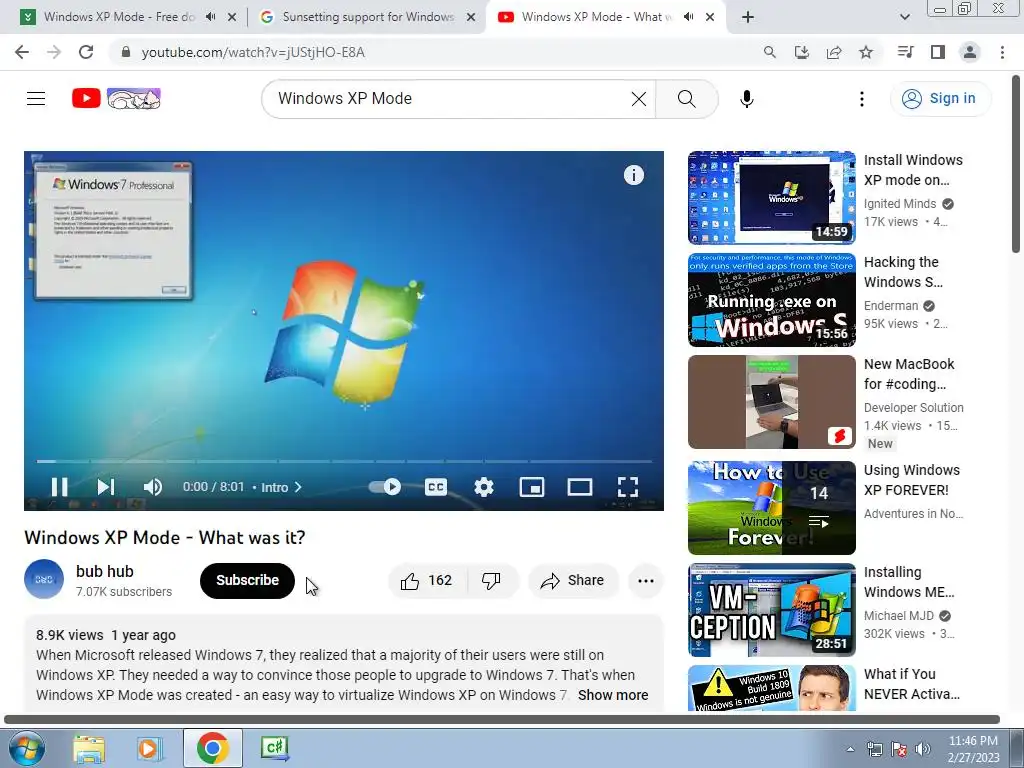Share this page from address bar
This screenshot has width=1024, height=768.
click(x=834, y=52)
